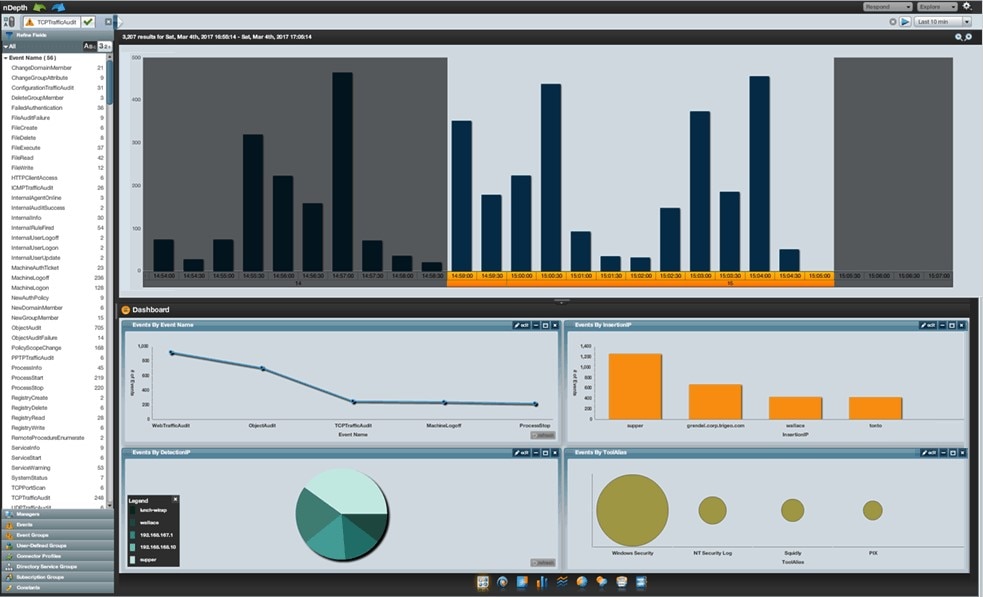The height and width of the screenshot is (597, 983).
Task: Click the blue forward arrow icon
Action: [x=58, y=7]
